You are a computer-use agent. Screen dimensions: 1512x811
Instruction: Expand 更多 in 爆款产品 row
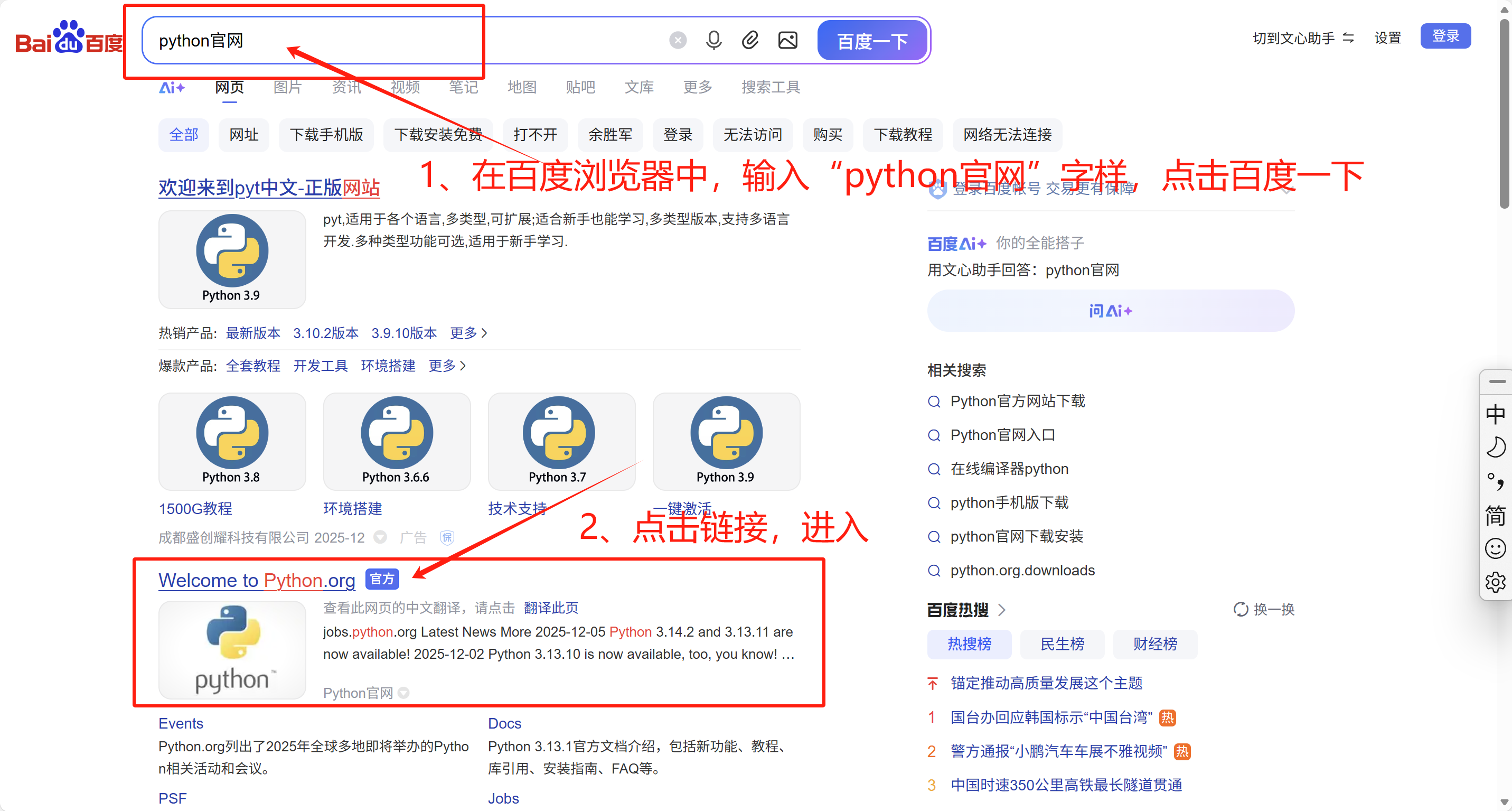(447, 366)
